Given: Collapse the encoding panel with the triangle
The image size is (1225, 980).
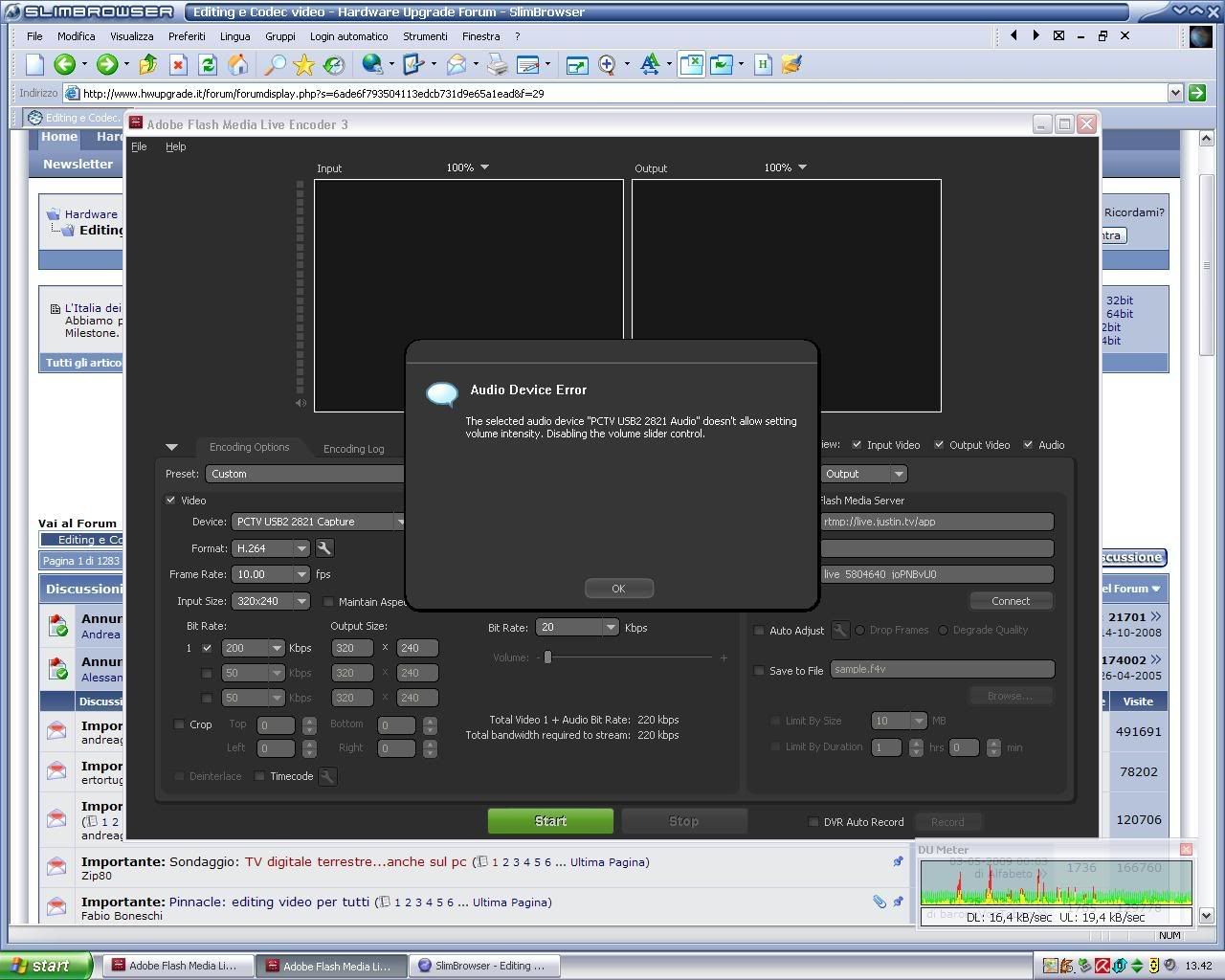Looking at the screenshot, I should pyautogui.click(x=171, y=447).
